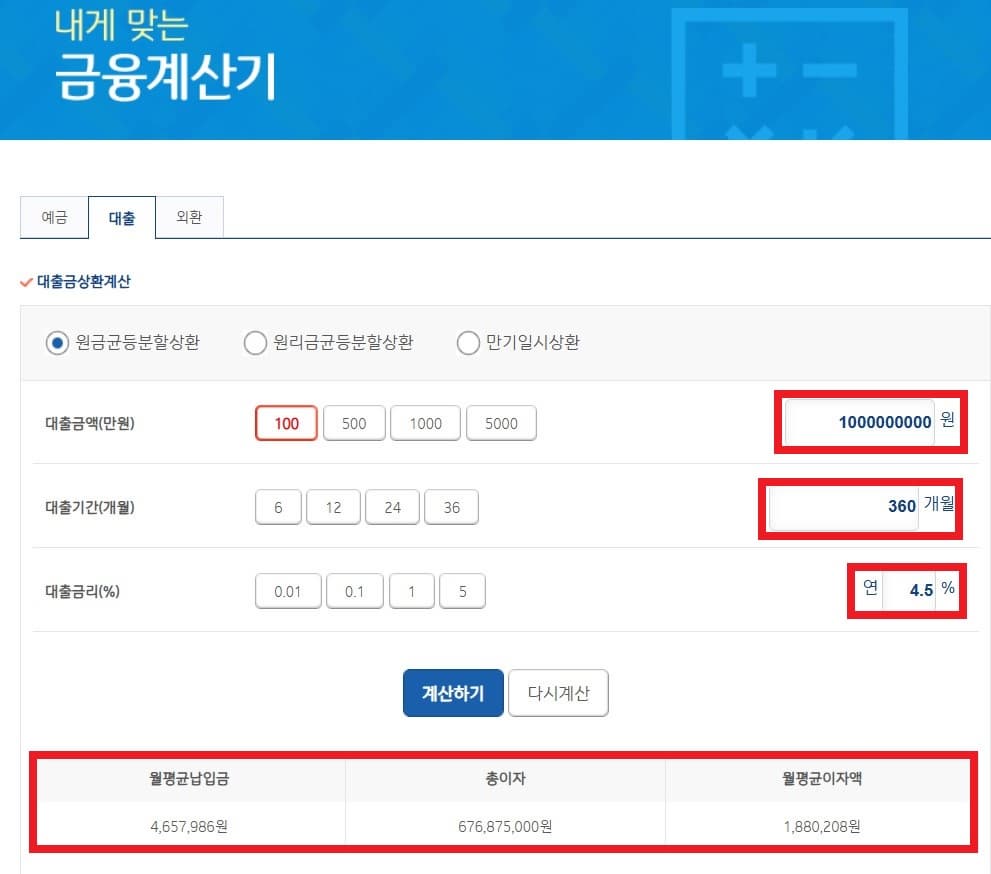Click the 월평균이자액 column header

(822, 779)
